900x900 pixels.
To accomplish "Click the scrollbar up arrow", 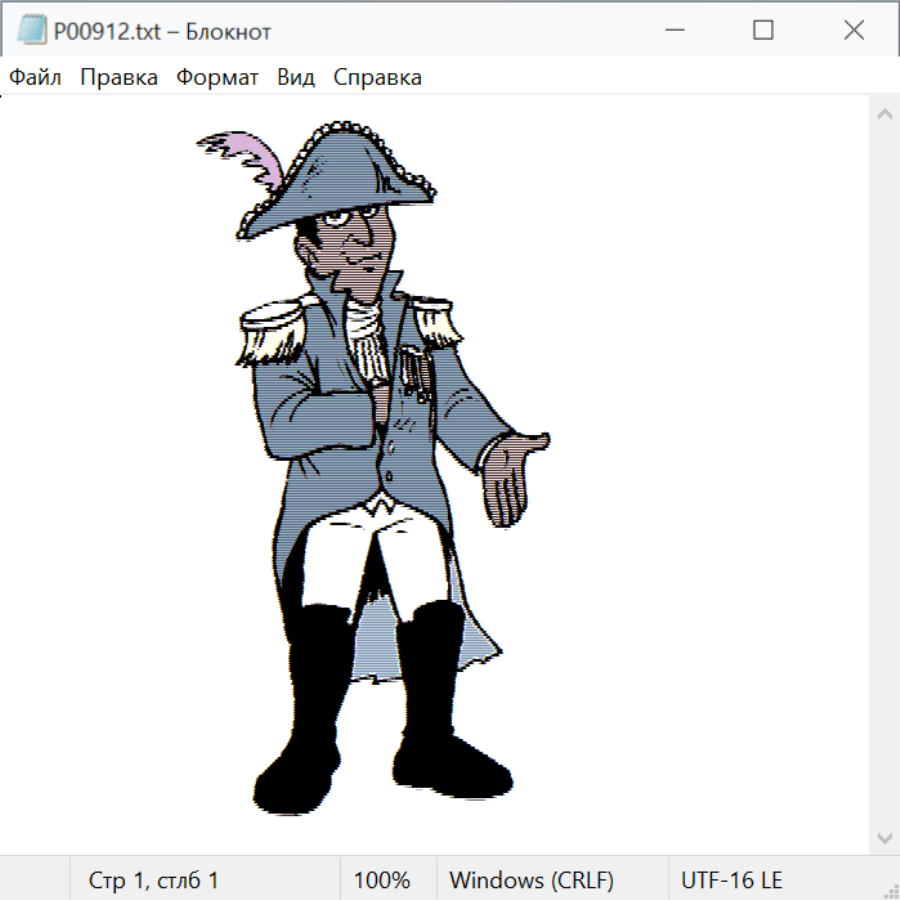I will click(884, 114).
